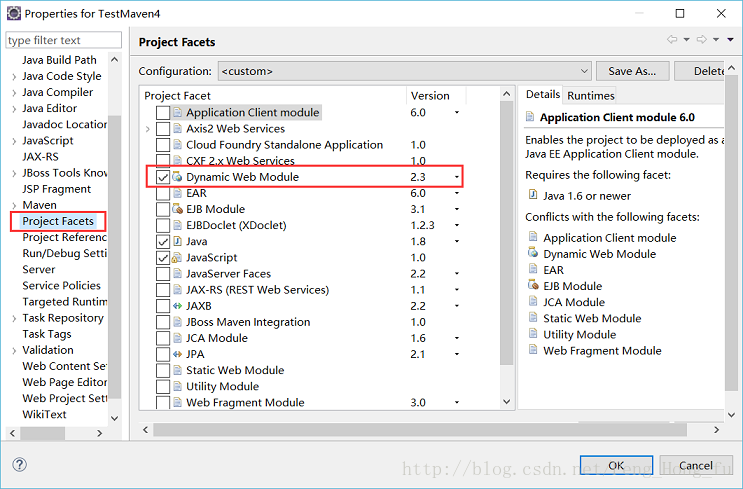
Task: Click the Static Web Module facet icon
Action: (x=177, y=370)
